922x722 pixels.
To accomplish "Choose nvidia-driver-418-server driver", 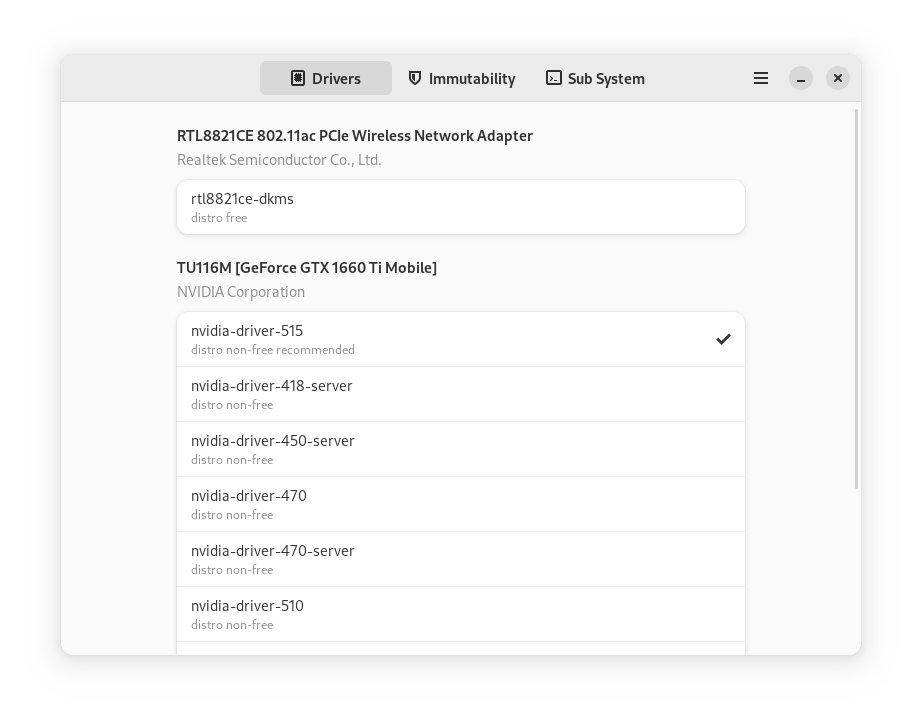I will pos(461,394).
